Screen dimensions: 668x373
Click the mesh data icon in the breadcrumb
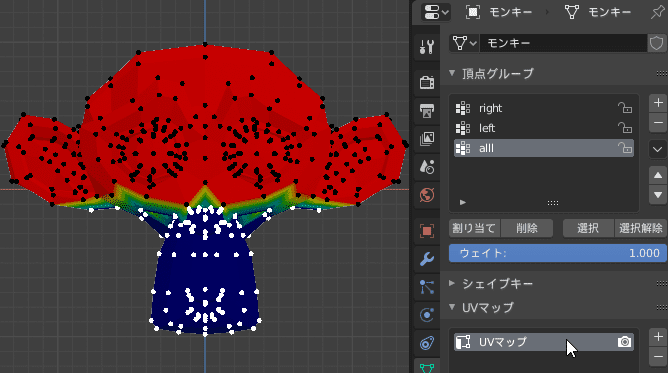[572, 12]
